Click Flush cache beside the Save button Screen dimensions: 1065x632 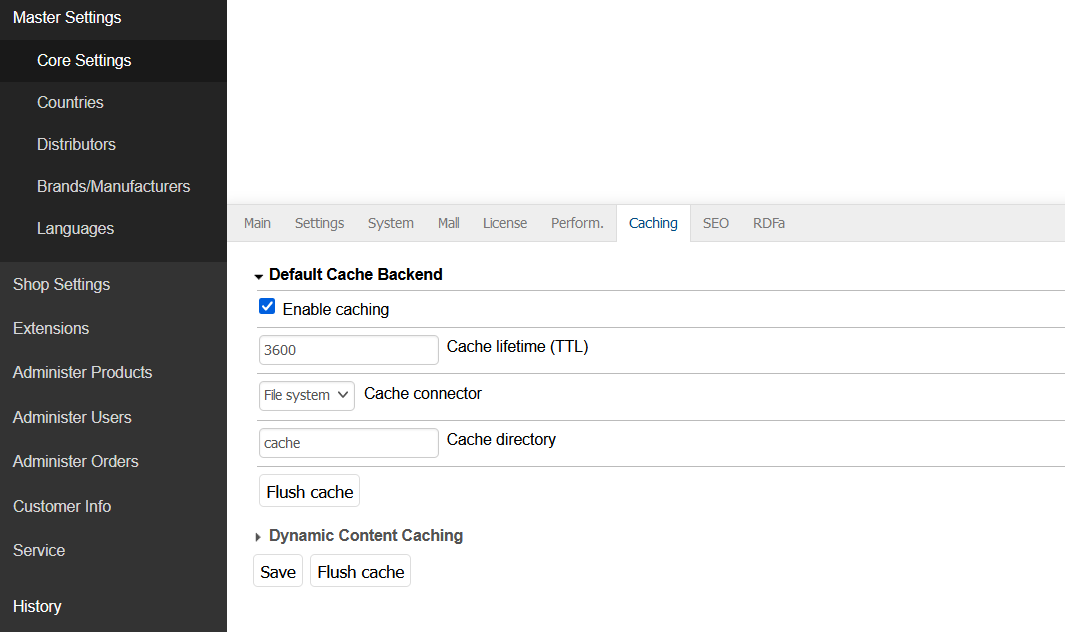[x=360, y=572]
